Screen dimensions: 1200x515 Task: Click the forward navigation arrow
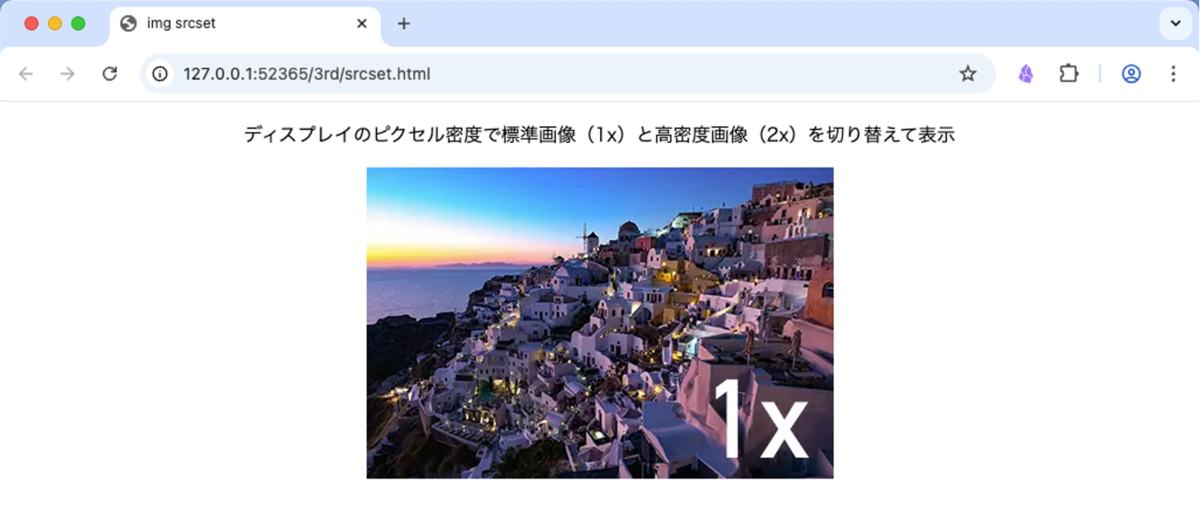[68, 74]
